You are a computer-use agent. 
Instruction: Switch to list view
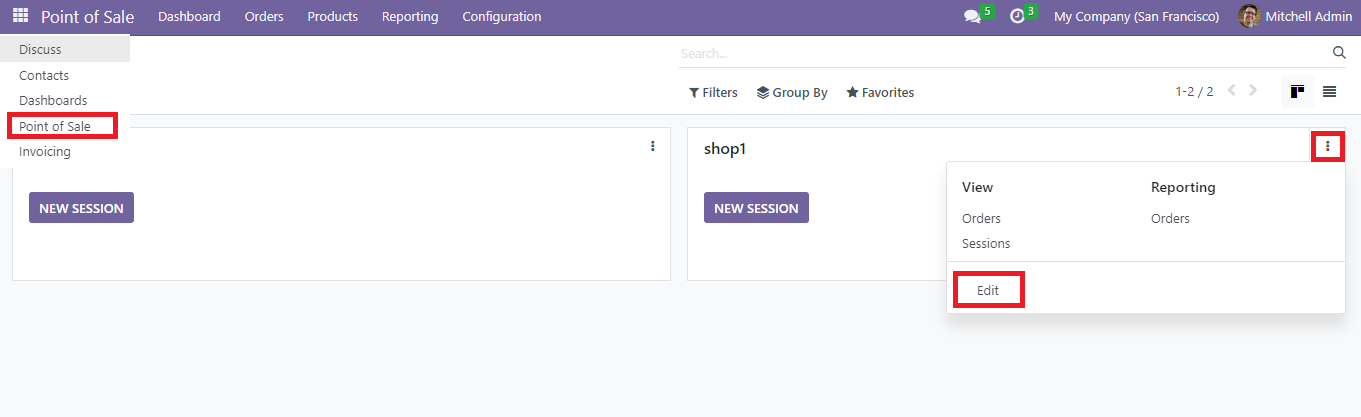click(1329, 92)
